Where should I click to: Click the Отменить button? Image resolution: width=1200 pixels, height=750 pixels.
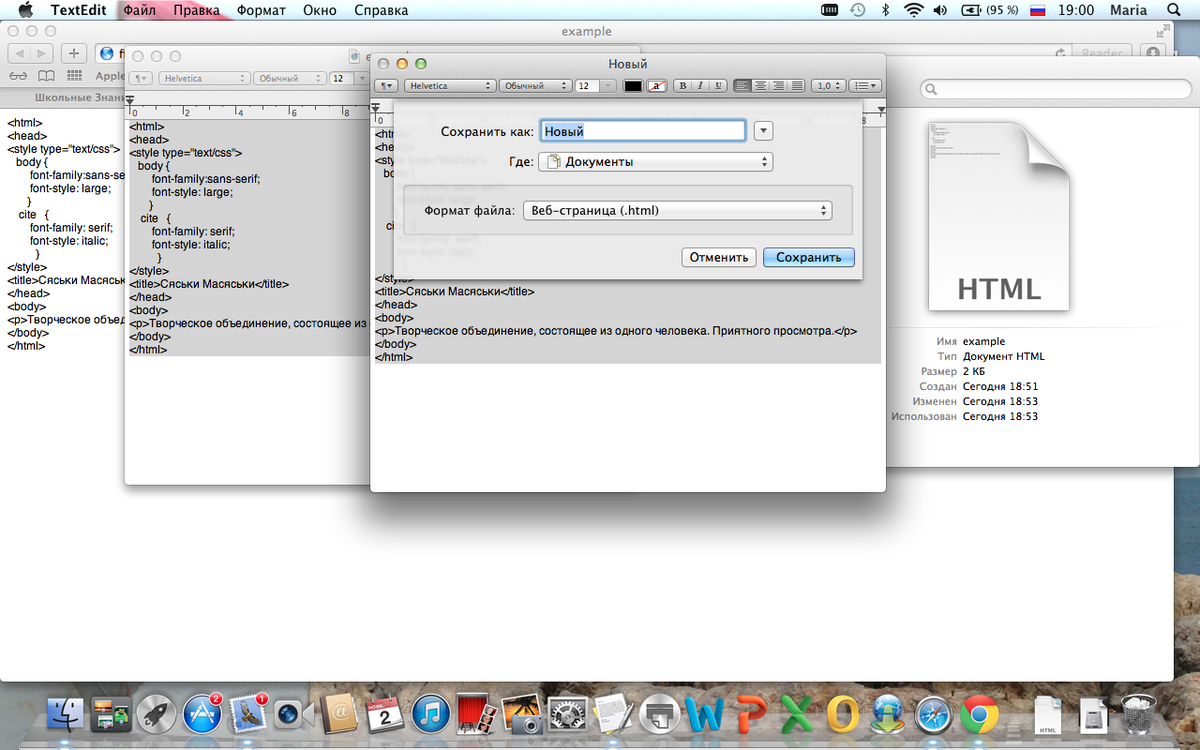click(x=719, y=257)
